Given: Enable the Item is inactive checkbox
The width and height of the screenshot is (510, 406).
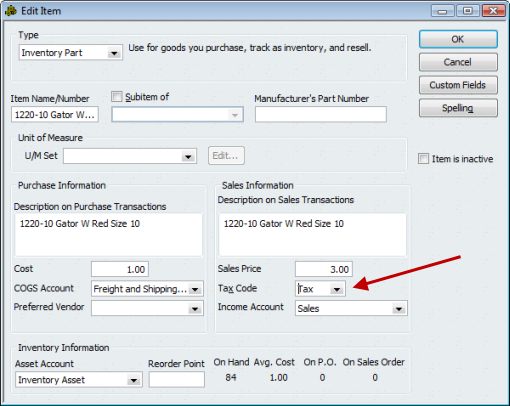Looking at the screenshot, I should [x=423, y=159].
